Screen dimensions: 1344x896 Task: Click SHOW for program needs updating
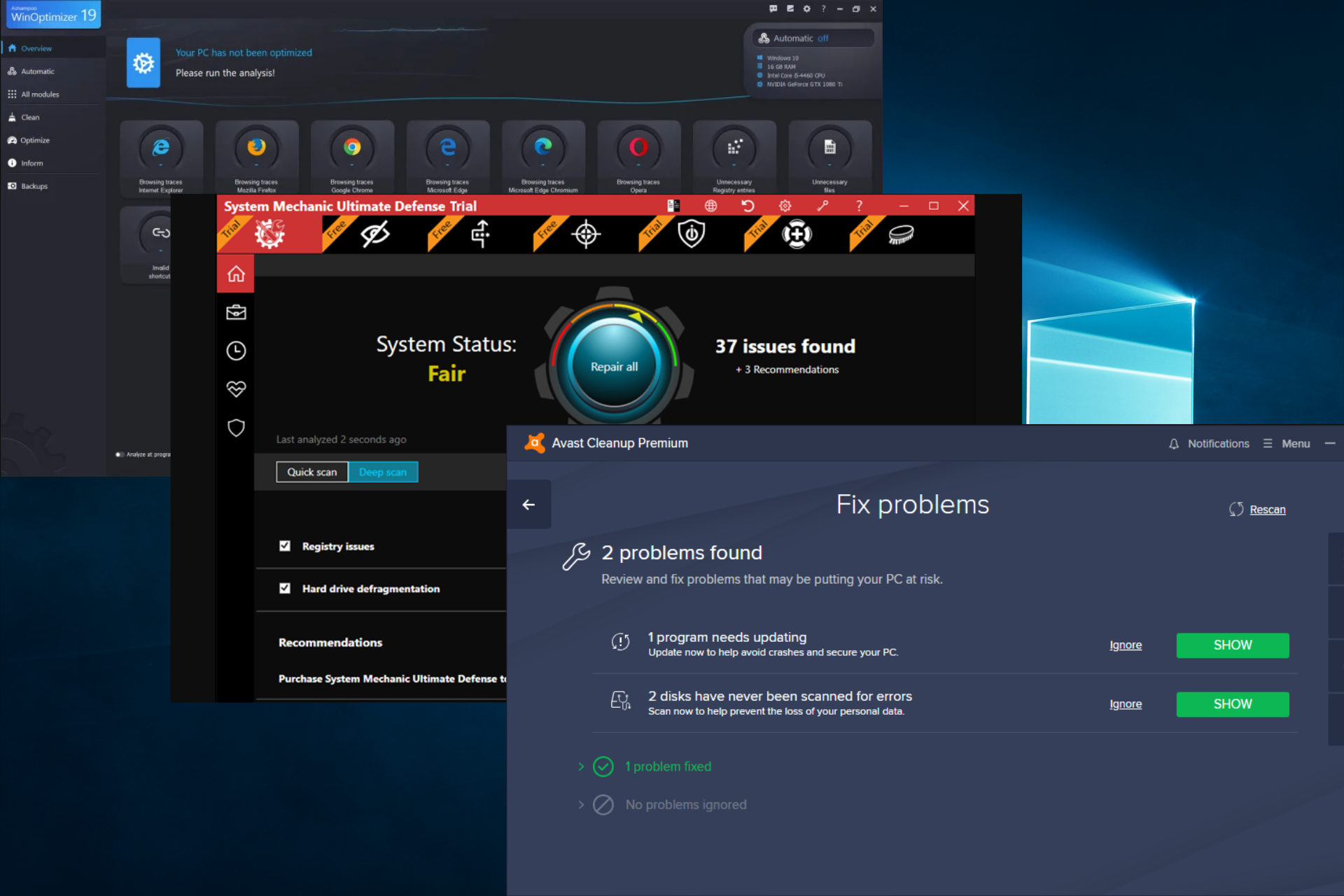[1233, 645]
